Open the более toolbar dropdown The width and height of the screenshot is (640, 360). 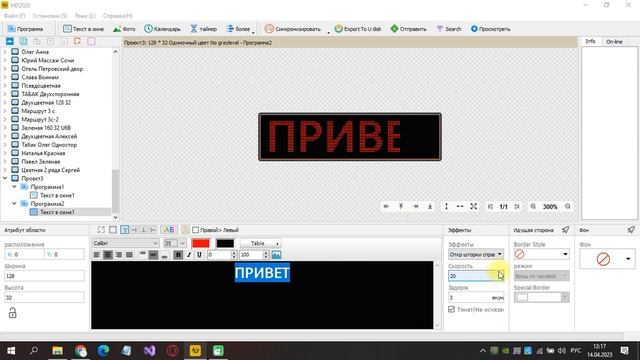240,29
